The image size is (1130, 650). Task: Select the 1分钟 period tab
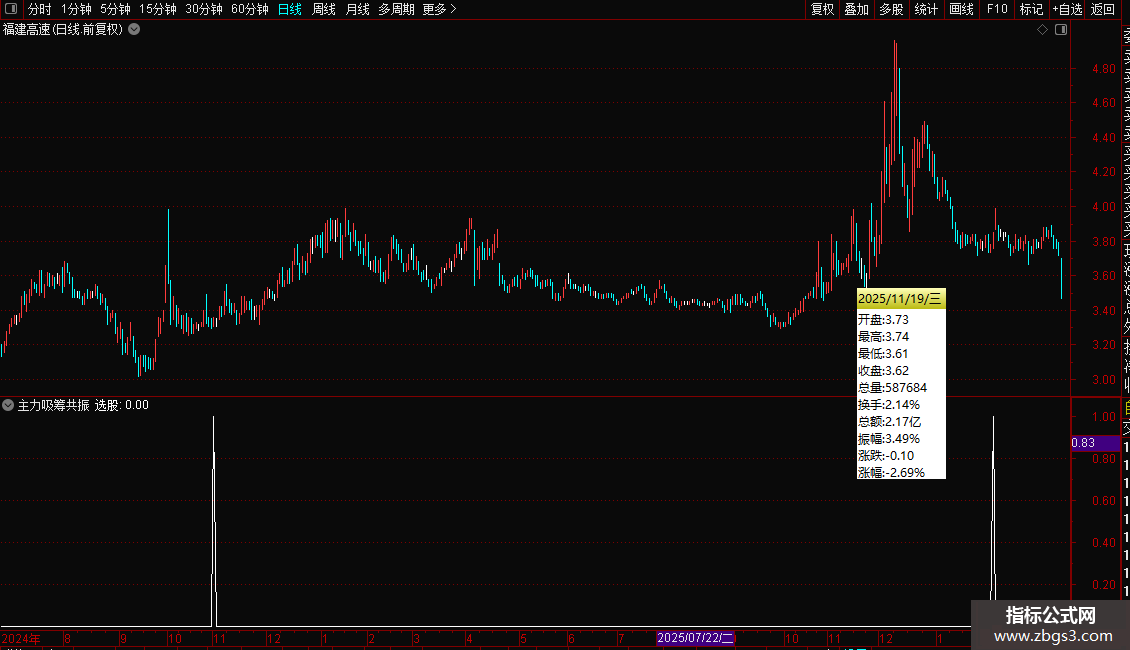point(76,9)
